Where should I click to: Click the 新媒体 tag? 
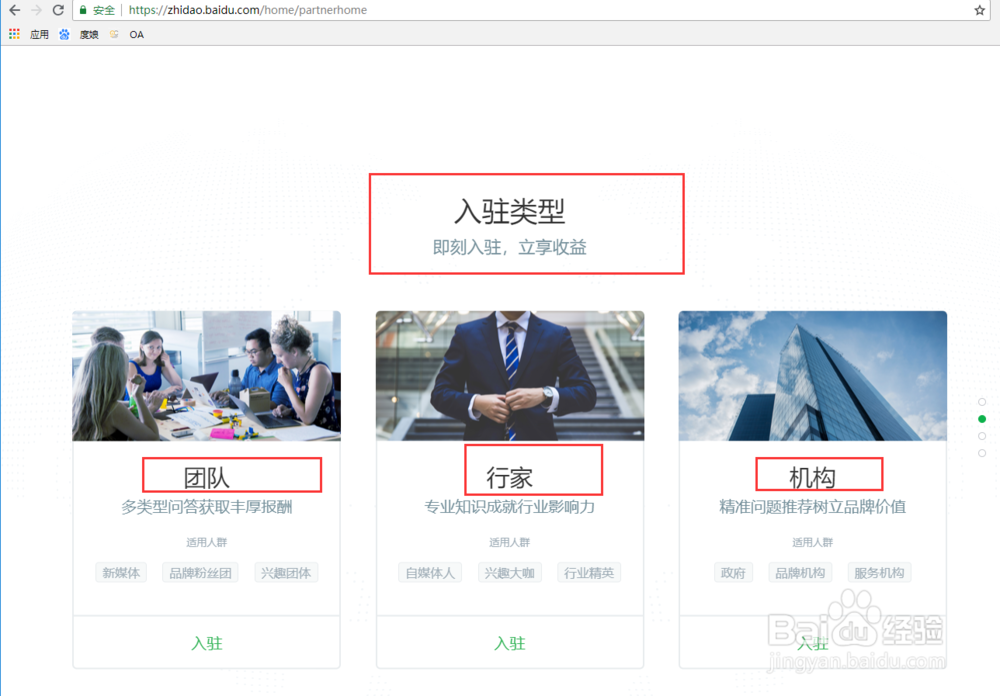pyautogui.click(x=121, y=573)
